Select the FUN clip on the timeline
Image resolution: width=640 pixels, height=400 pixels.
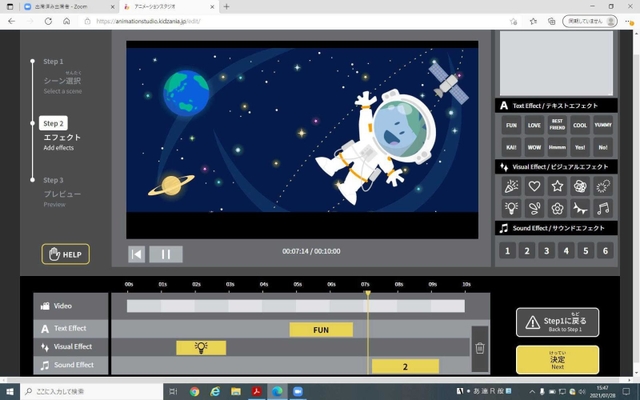coord(321,329)
